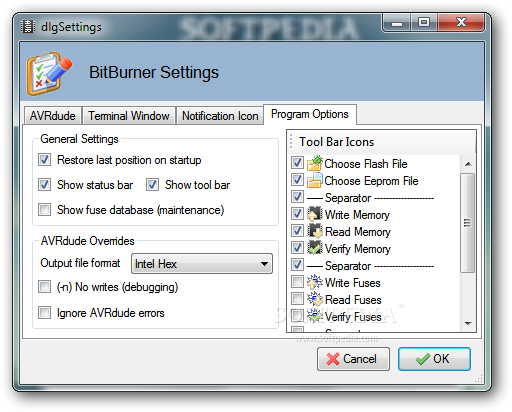512x412 pixels.
Task: Click the Tool Bar Icons scrollbar thumb
Action: pos(468,223)
